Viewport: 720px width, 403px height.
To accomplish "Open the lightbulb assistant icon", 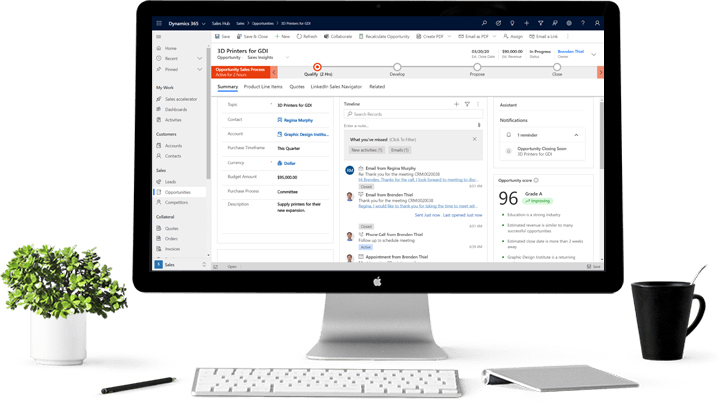I will coord(512,23).
